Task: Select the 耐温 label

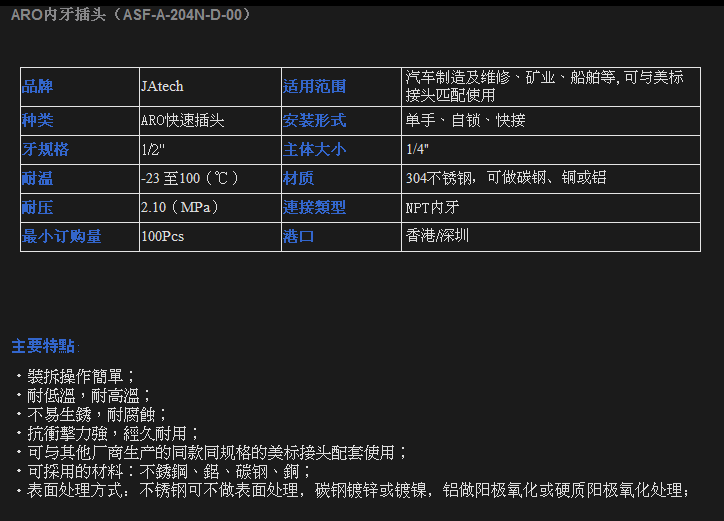Action: click(x=37, y=178)
